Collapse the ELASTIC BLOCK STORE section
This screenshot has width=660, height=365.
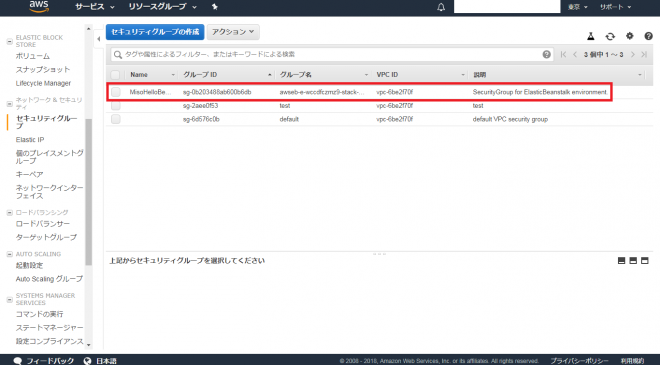point(10,41)
